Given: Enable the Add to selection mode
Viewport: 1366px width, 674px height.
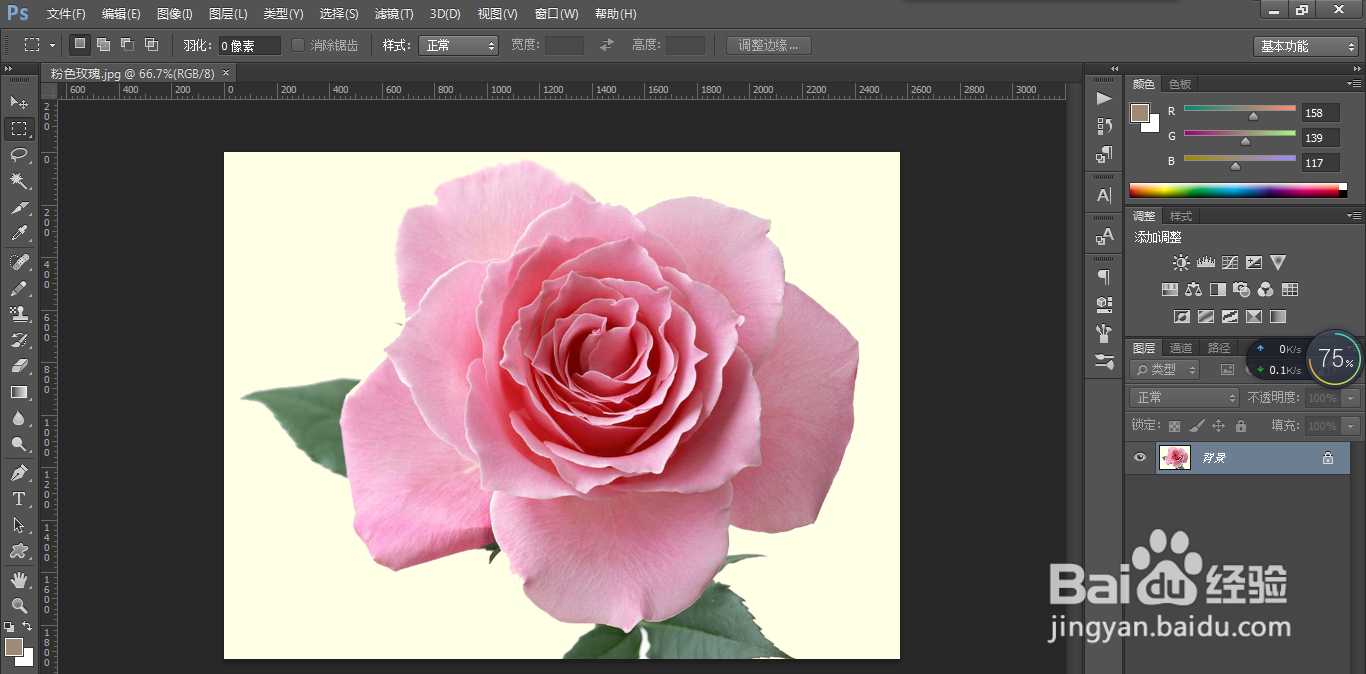Looking at the screenshot, I should pyautogui.click(x=103, y=45).
